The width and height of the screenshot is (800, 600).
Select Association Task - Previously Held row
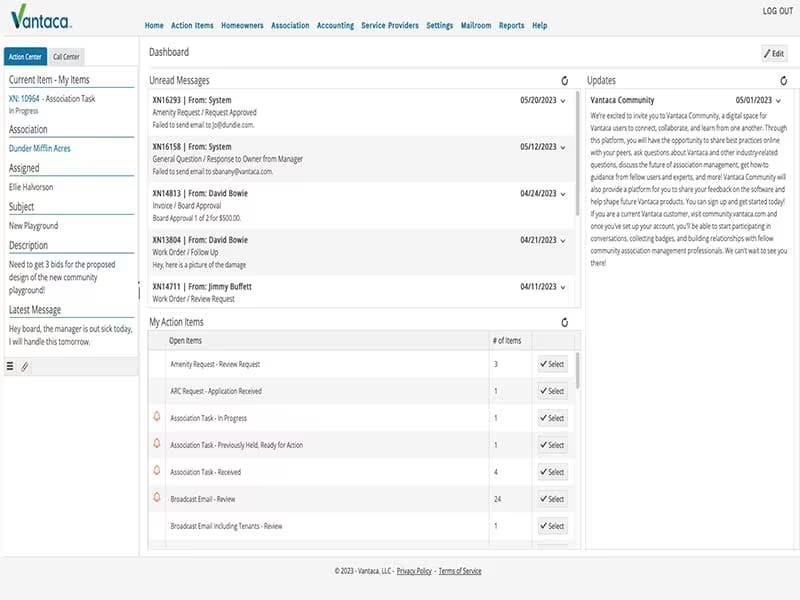pyautogui.click(x=552, y=445)
